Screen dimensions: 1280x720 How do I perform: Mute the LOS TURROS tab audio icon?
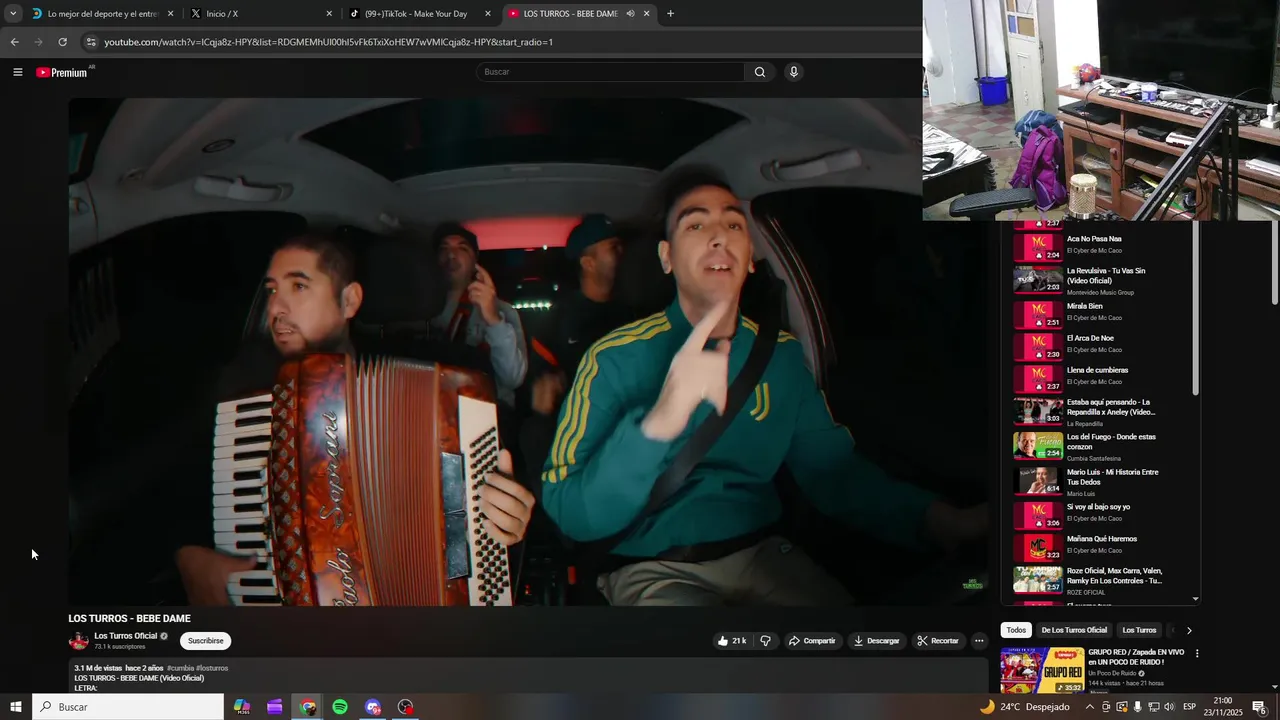click(x=630, y=14)
